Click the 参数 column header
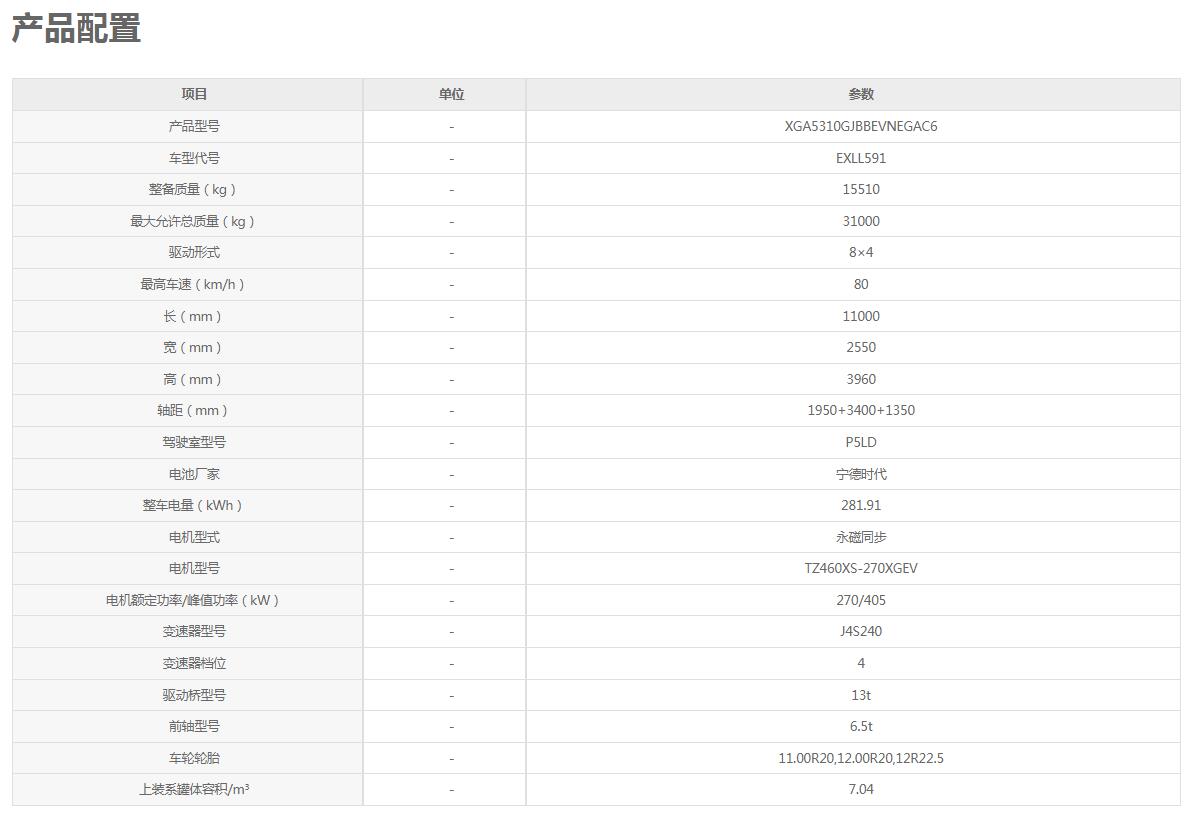The height and width of the screenshot is (823, 1192). coord(860,94)
